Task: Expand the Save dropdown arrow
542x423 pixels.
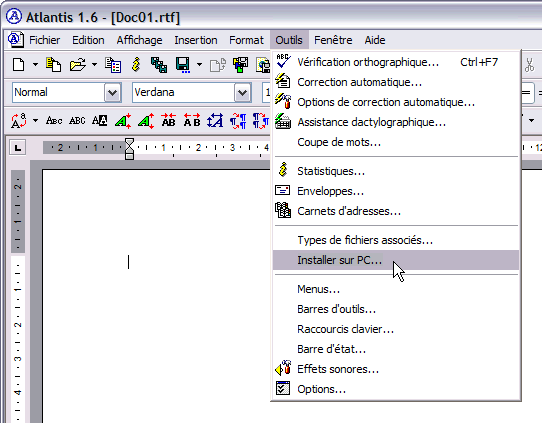Action: 199,65
